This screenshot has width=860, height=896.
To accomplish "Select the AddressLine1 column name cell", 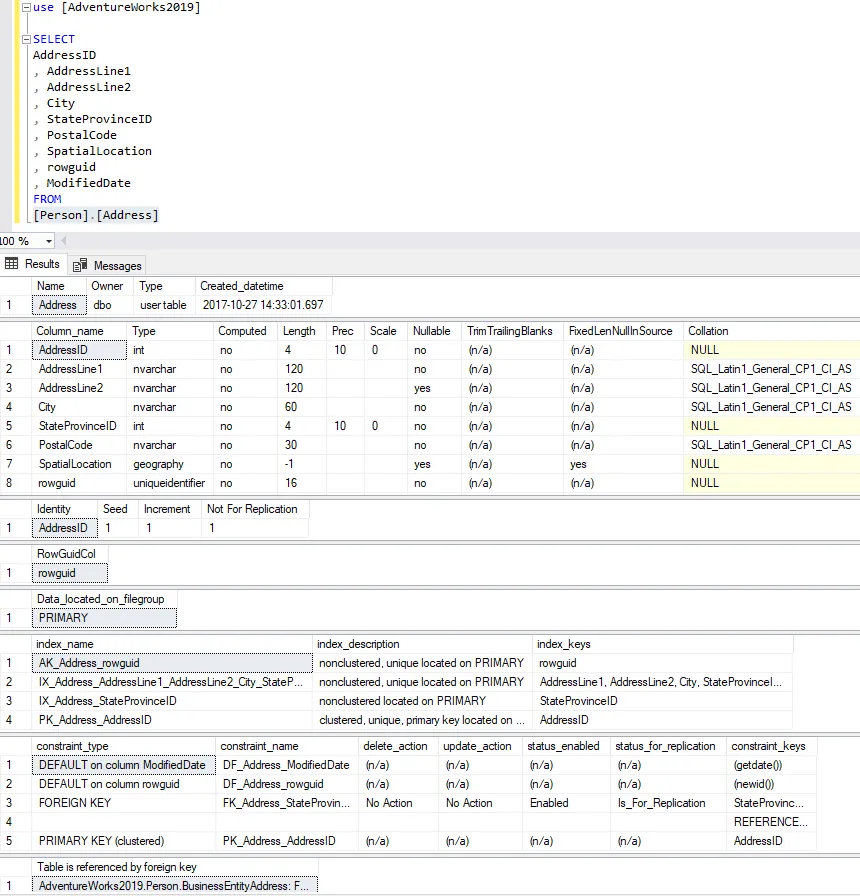I will [x=79, y=369].
